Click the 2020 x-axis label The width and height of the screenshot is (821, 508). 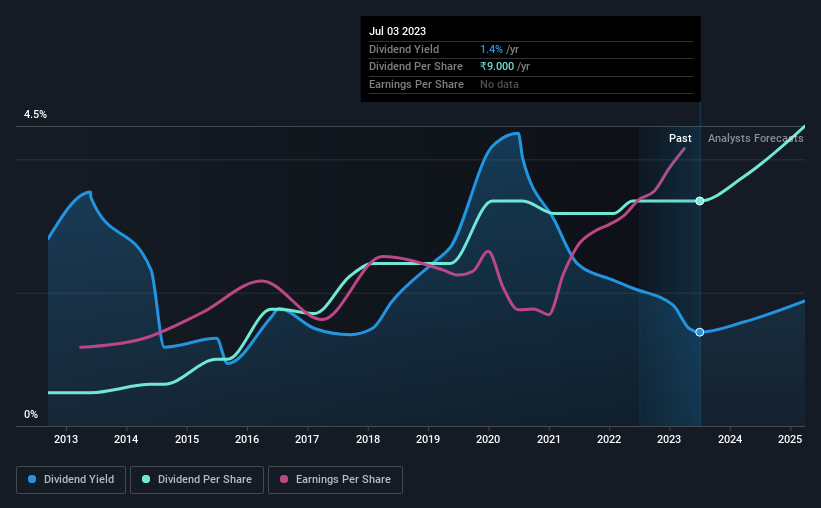pos(488,439)
